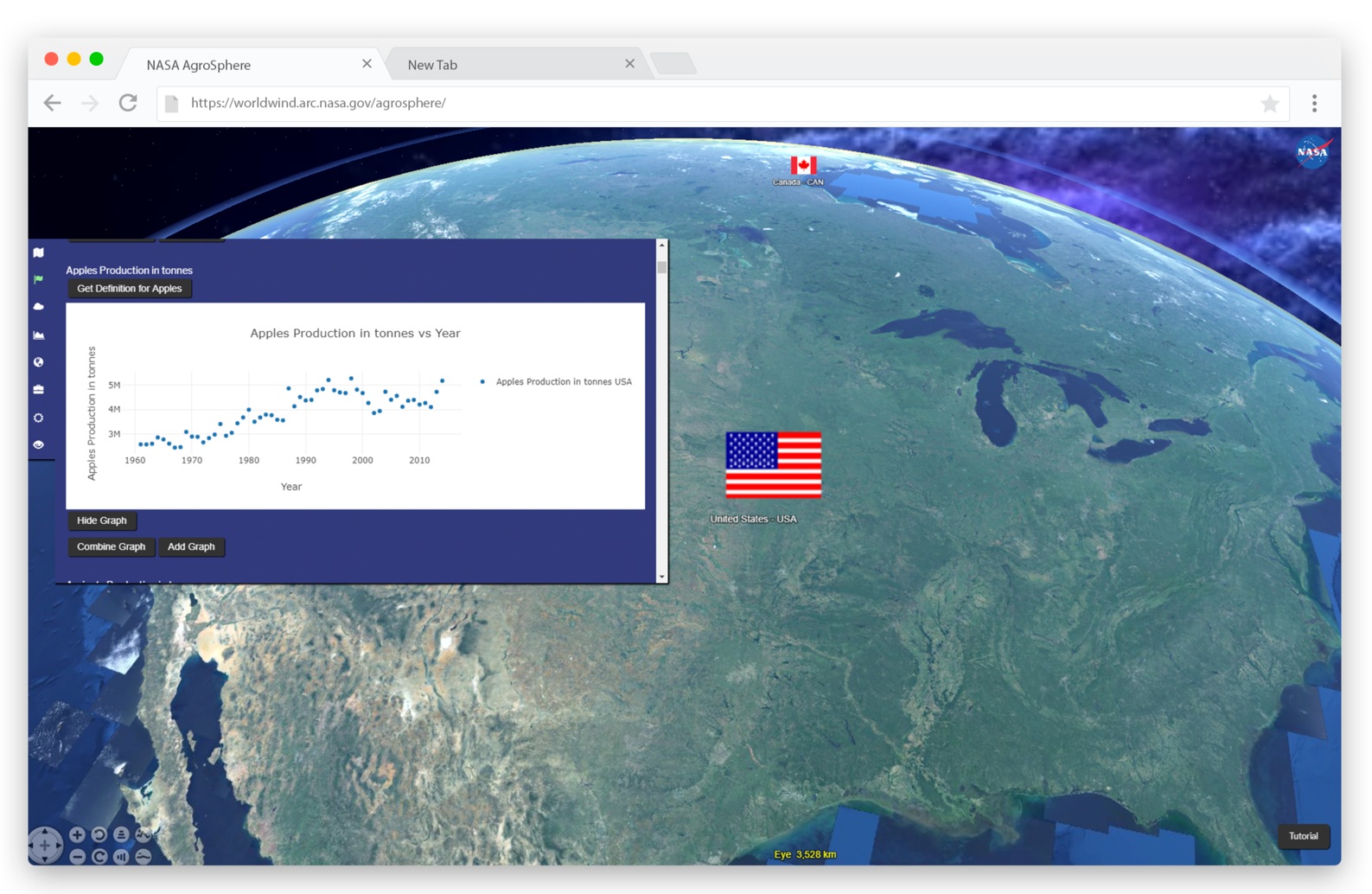Viewport: 1372px width, 894px height.
Task: Open the map layers sidebar icon
Action: tap(38, 252)
